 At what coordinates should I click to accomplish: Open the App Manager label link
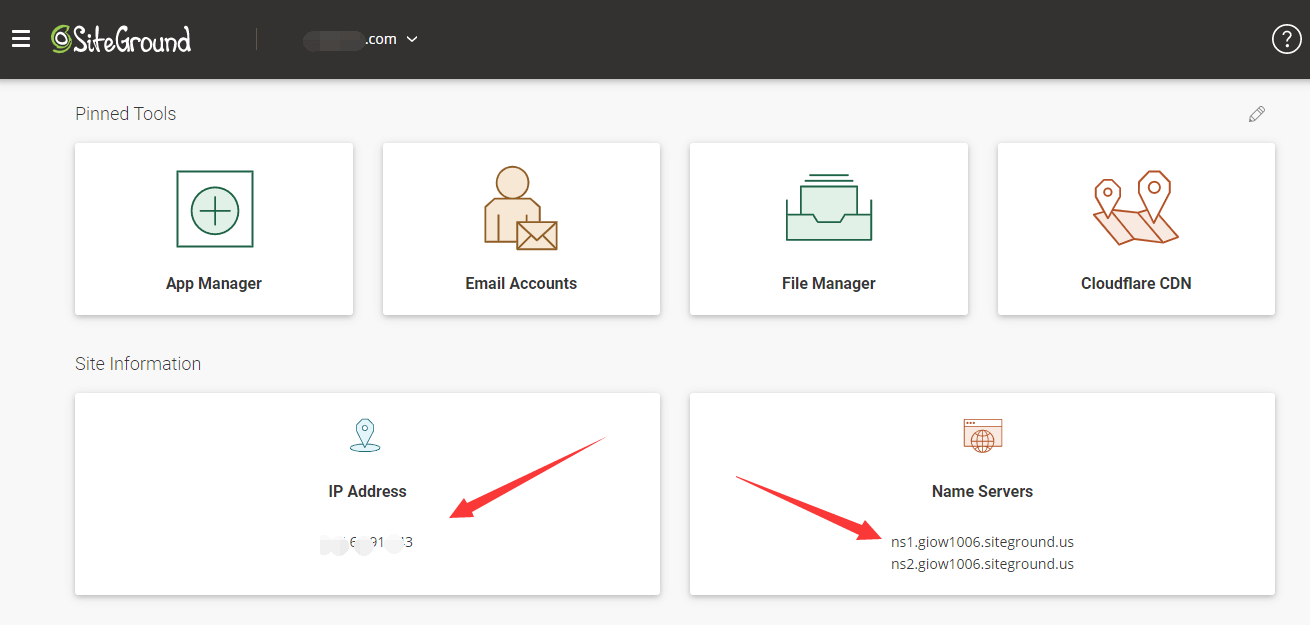point(214,284)
